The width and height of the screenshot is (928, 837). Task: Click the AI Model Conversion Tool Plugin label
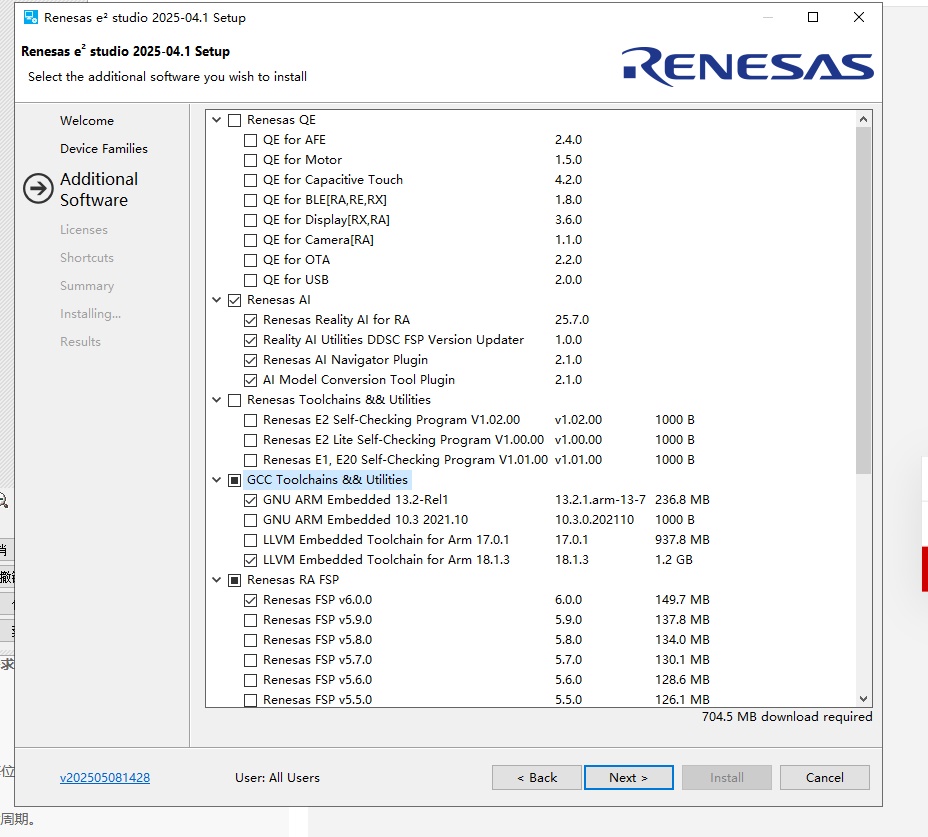(x=359, y=380)
